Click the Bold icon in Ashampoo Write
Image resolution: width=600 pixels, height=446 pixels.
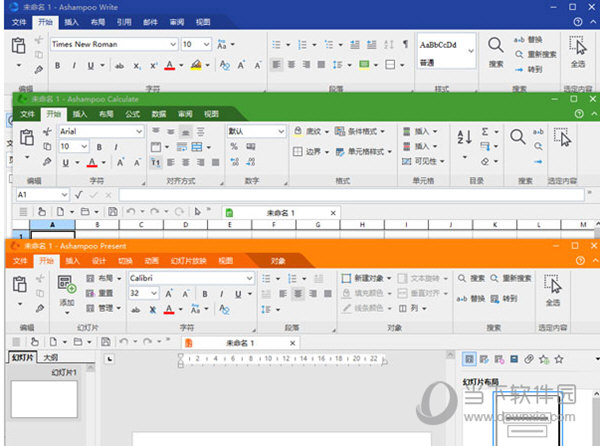coord(58,66)
